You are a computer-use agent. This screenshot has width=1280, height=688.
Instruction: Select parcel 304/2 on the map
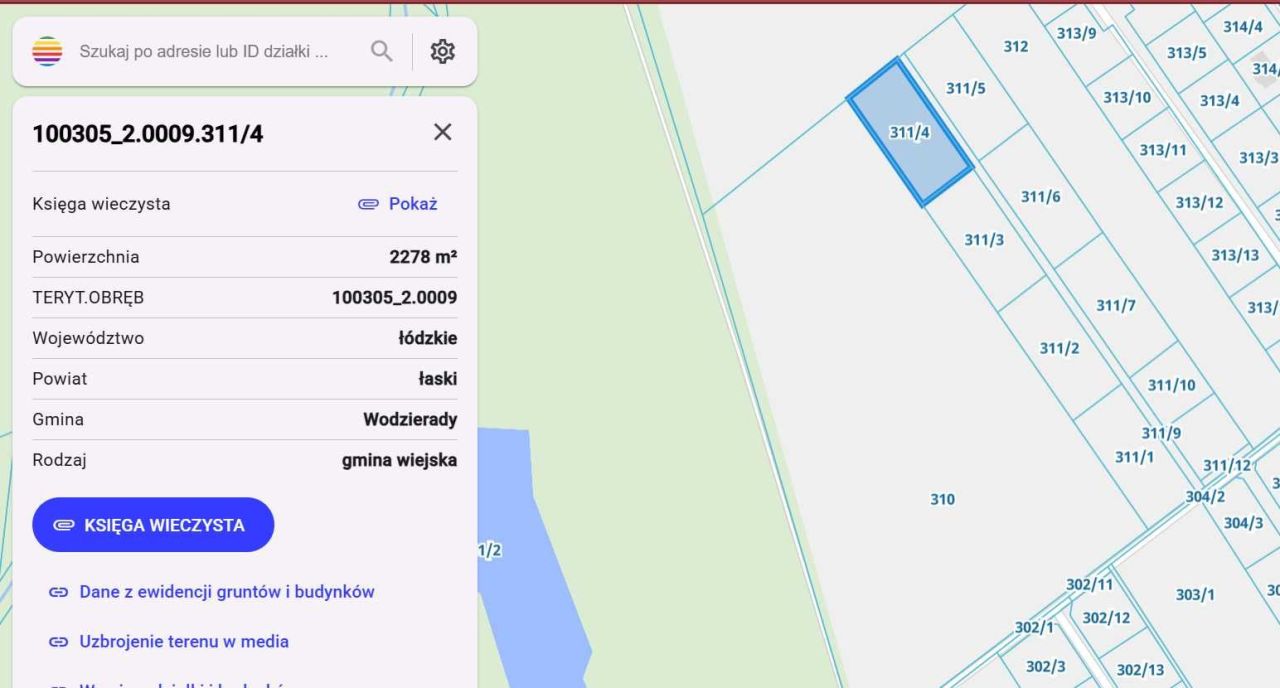point(1205,497)
